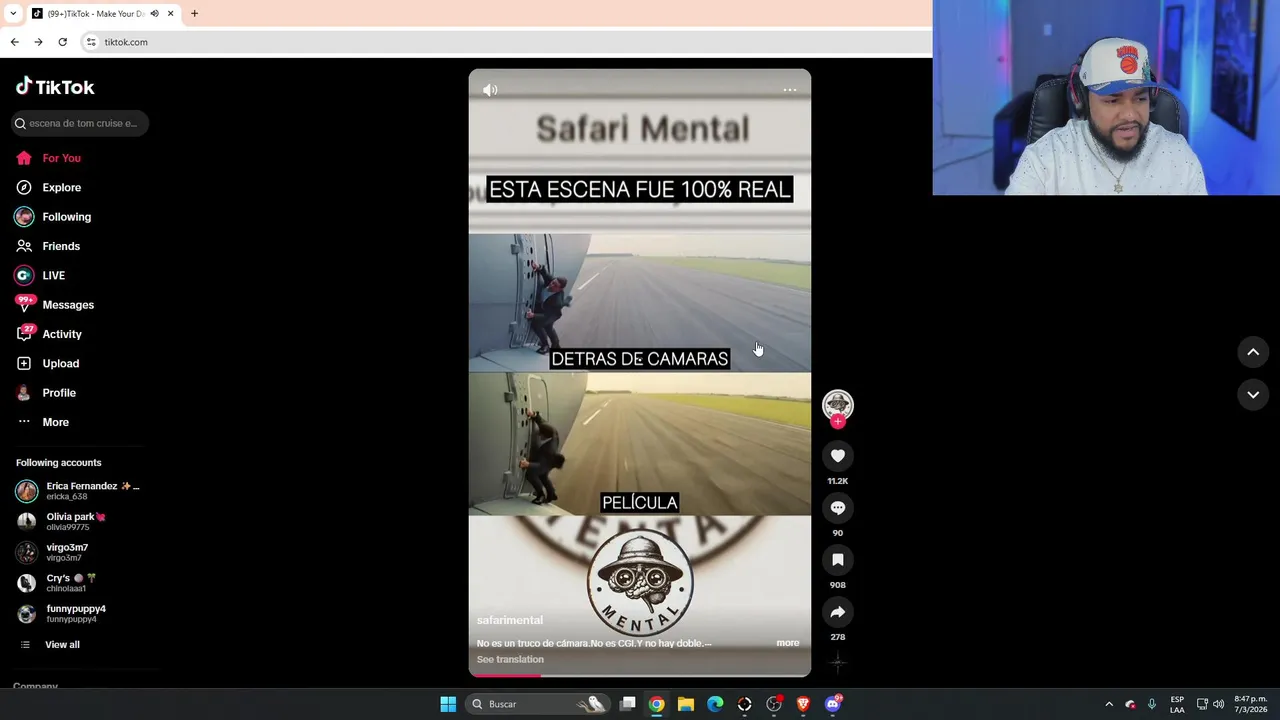
Task: Click the TikTok logo
Action: pyautogui.click(x=55, y=87)
